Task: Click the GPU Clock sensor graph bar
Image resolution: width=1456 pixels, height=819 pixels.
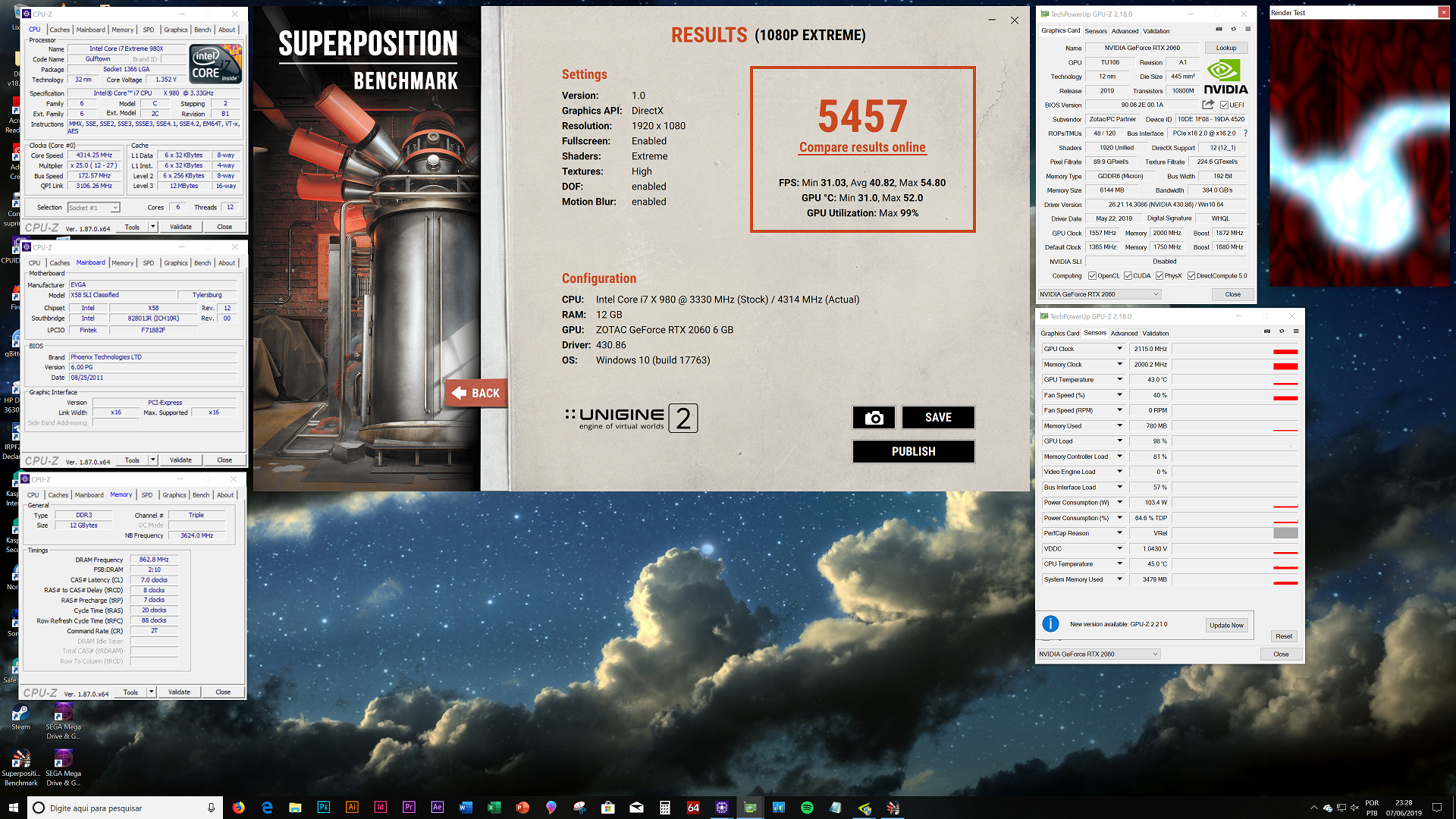Action: pyautogui.click(x=1235, y=349)
